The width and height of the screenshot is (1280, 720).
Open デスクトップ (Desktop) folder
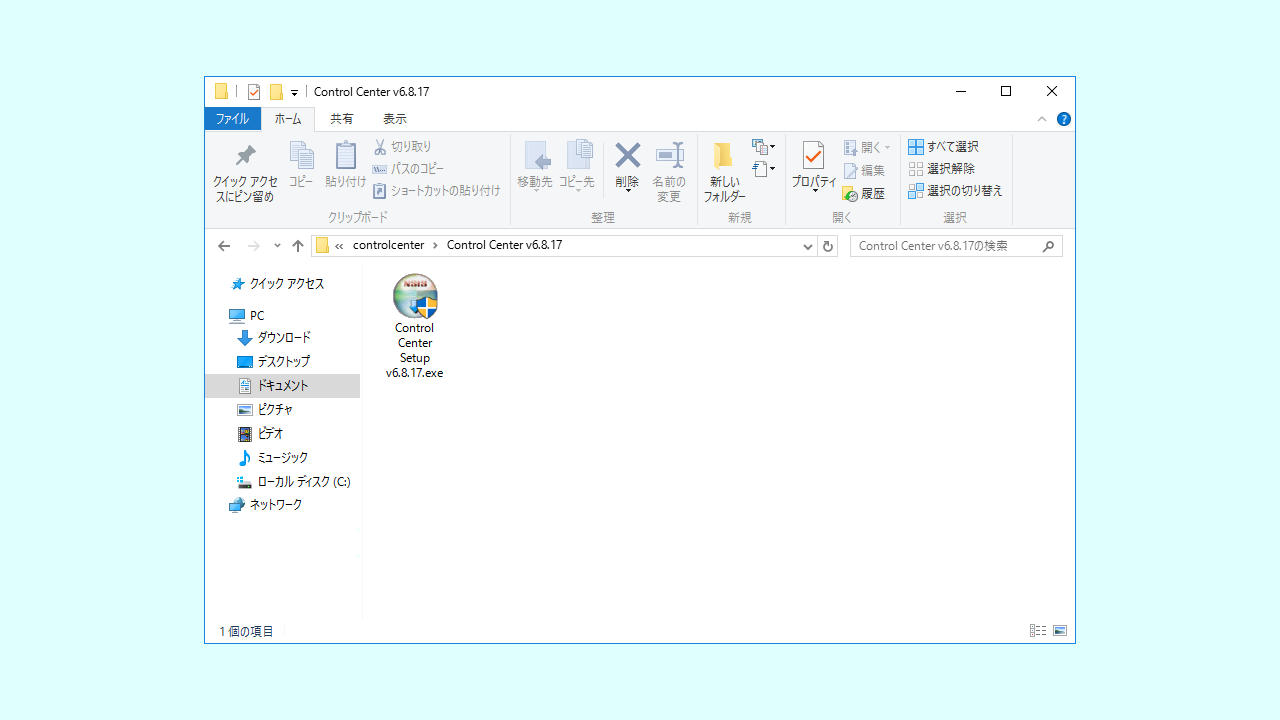(x=275, y=362)
